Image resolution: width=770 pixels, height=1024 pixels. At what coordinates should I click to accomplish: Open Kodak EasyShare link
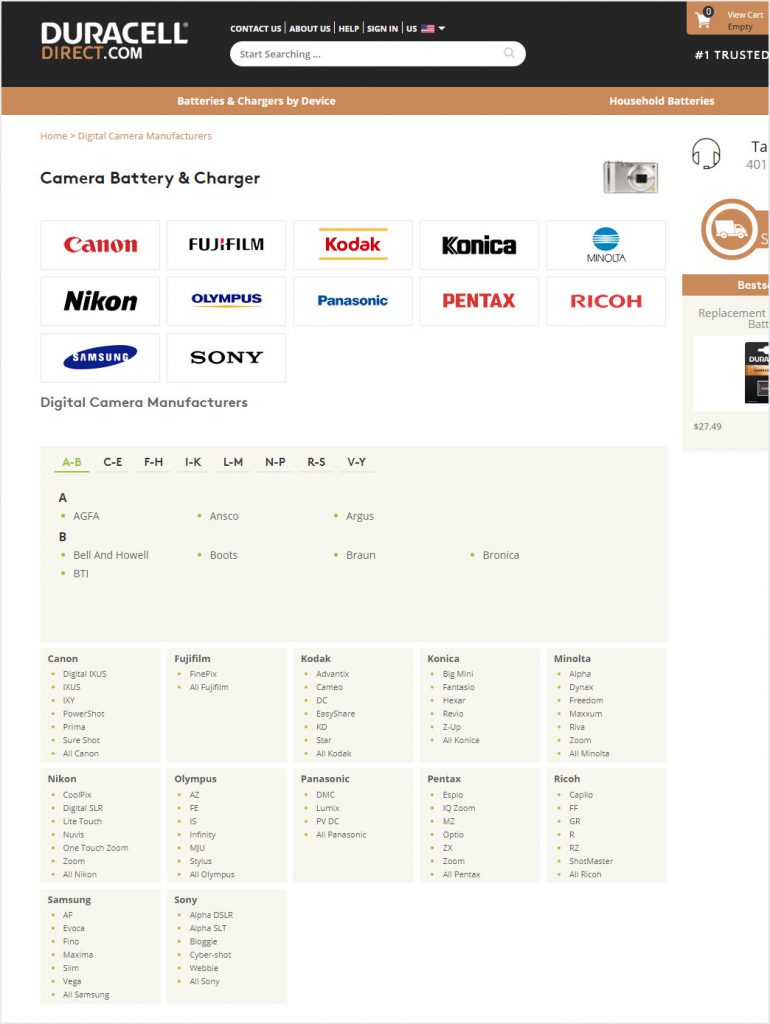[x=336, y=714]
